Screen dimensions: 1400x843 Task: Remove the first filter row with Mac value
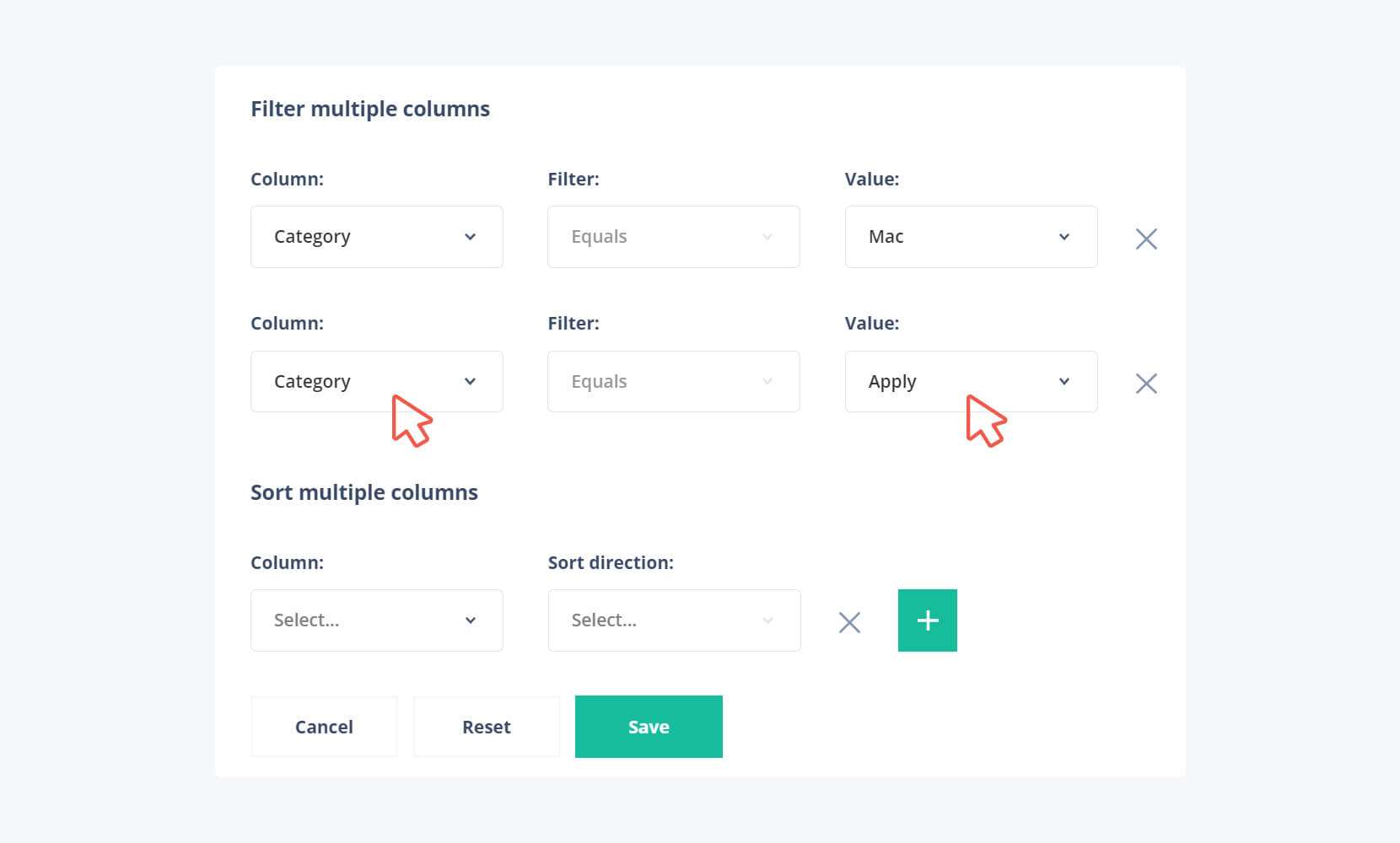pos(1146,239)
